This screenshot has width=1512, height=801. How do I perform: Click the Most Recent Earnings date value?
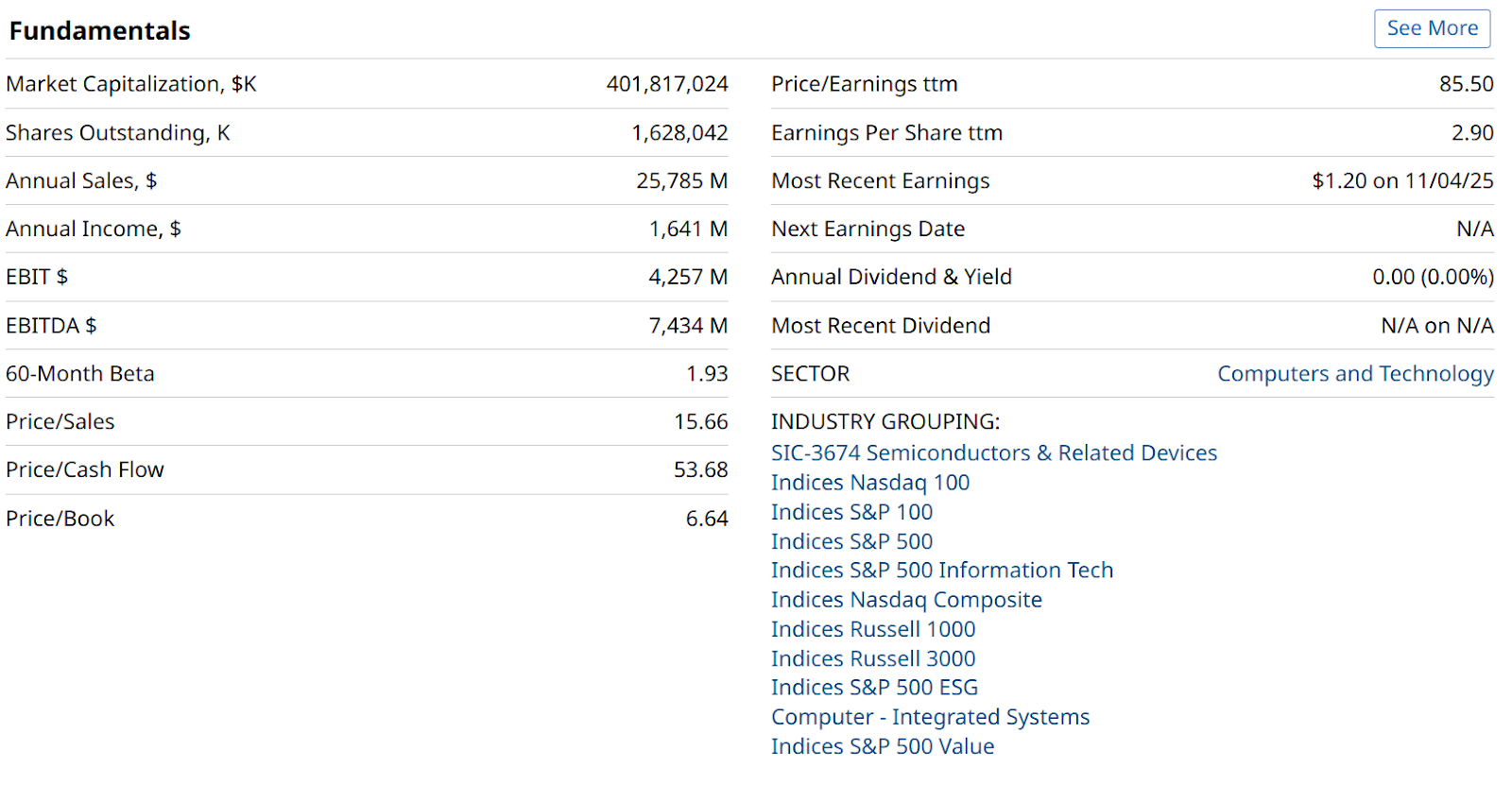point(1402,180)
